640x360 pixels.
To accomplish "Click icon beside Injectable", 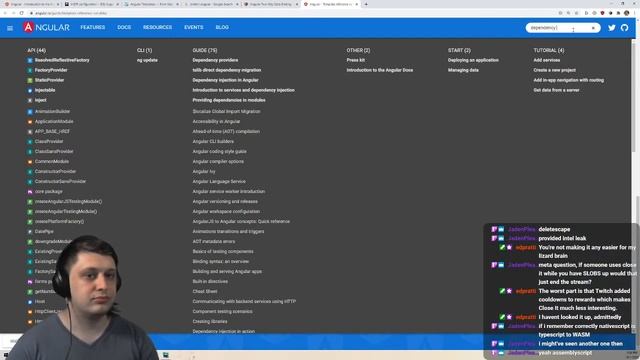I will point(30,91).
